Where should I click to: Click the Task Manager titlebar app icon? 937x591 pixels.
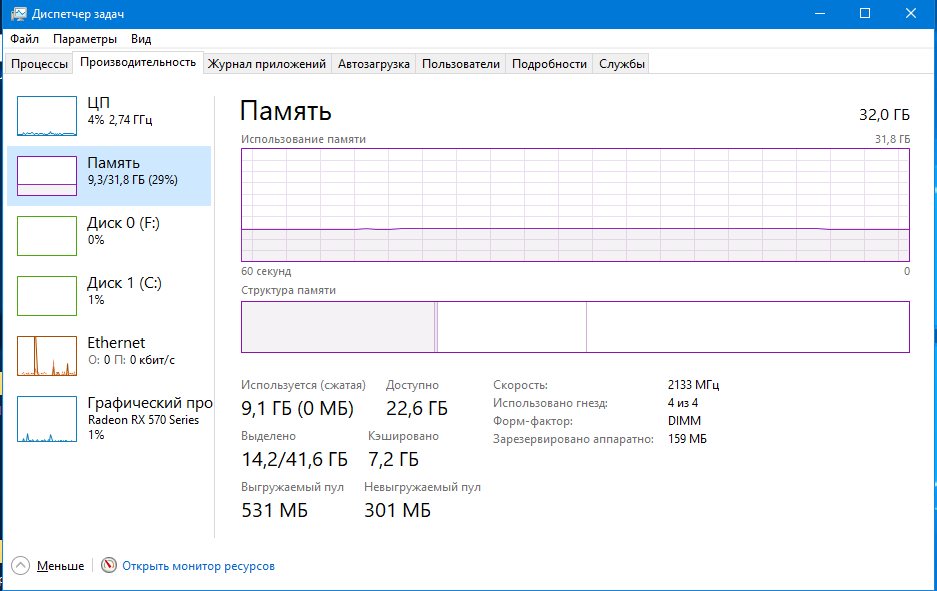(x=16, y=13)
